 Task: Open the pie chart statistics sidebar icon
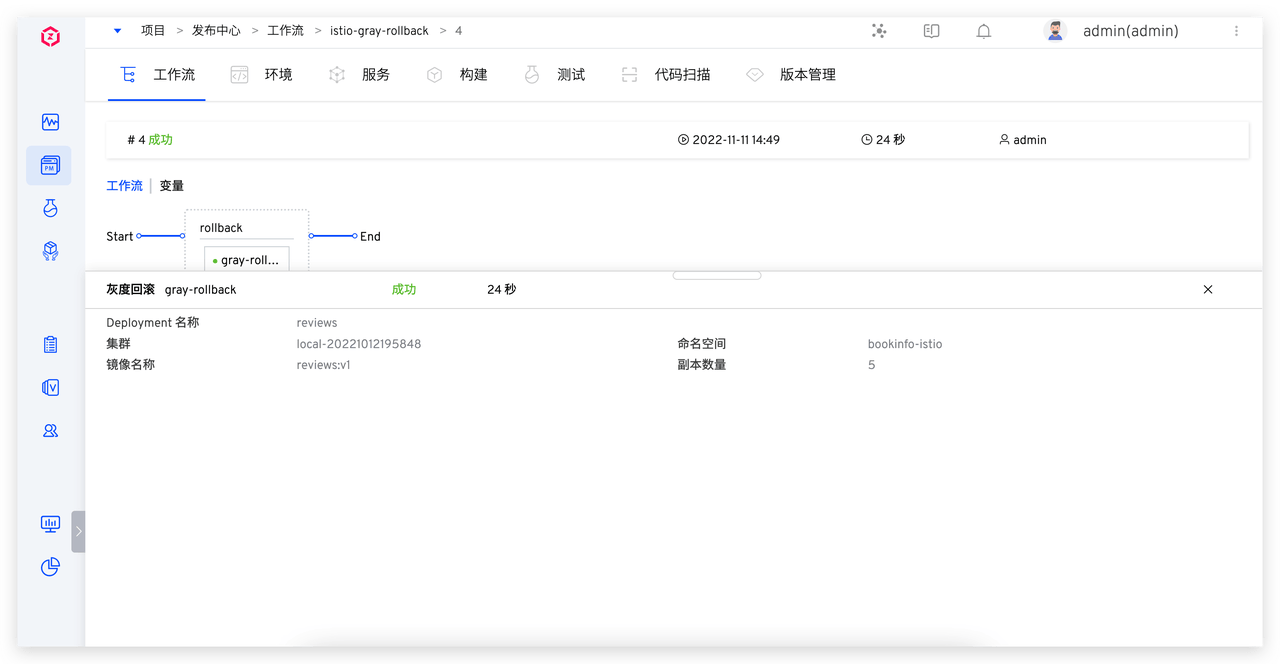(x=50, y=567)
